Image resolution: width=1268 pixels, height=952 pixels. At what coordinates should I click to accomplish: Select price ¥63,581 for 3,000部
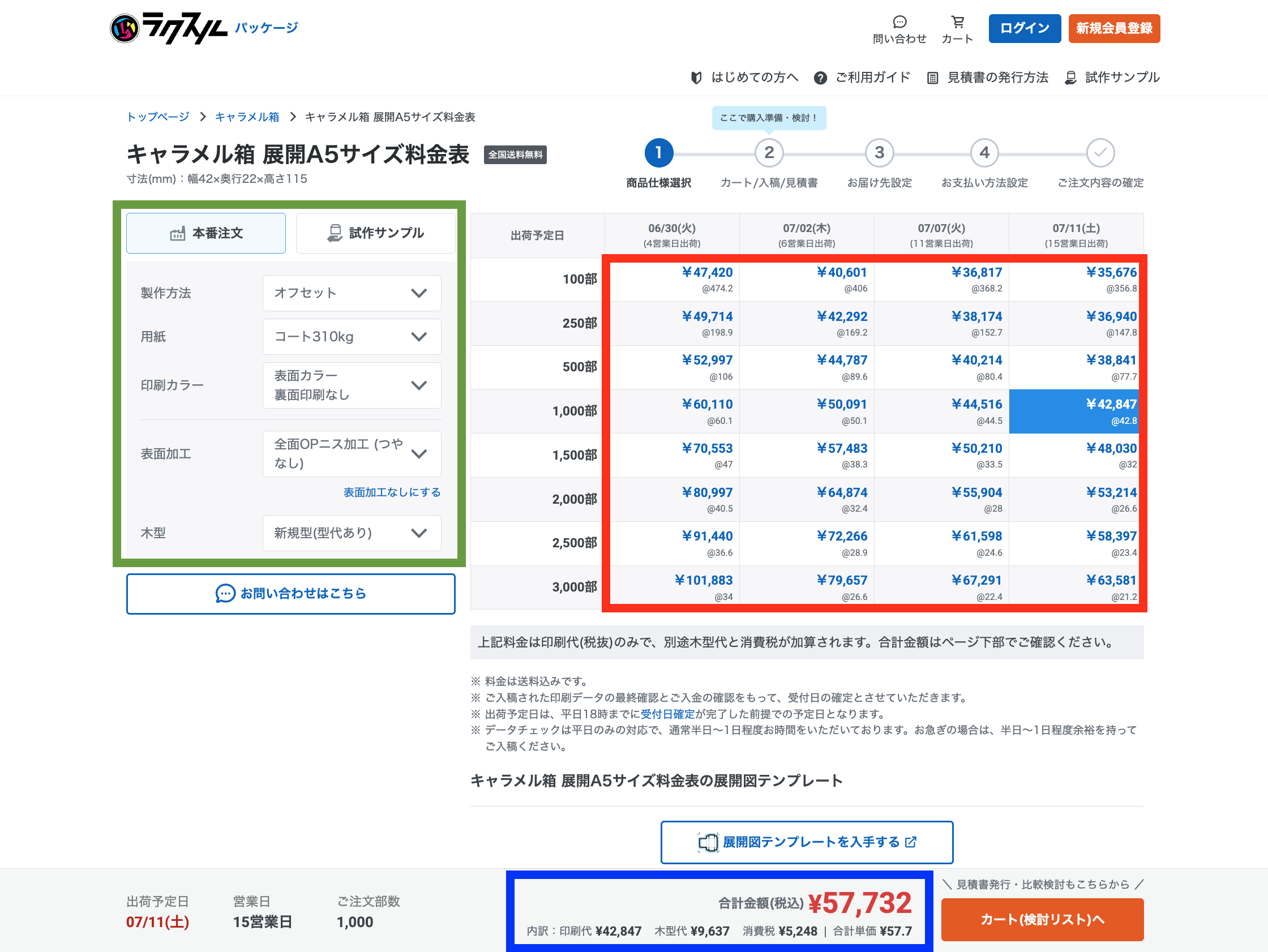click(x=1077, y=588)
